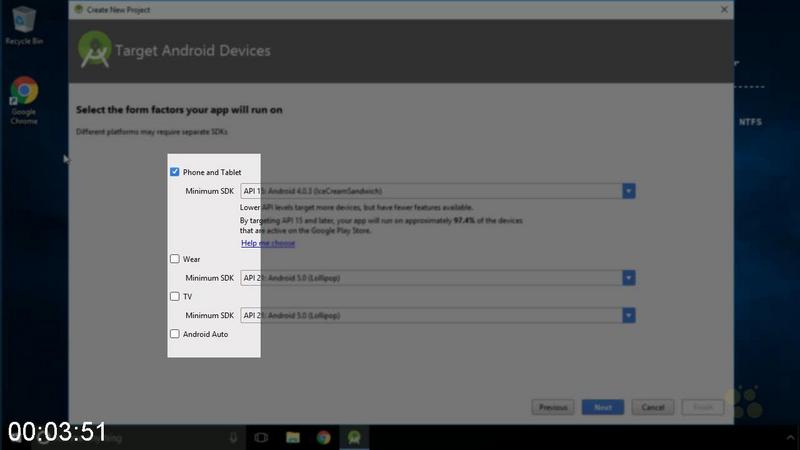The height and width of the screenshot is (450, 800).
Task: Open File Explorer from the taskbar
Action: [x=293, y=437]
